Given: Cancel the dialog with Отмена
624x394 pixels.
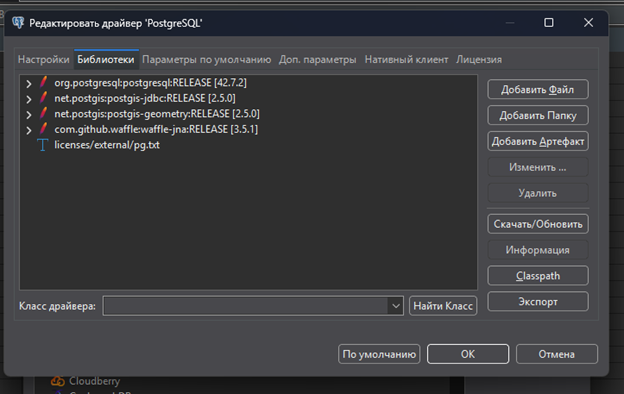Looking at the screenshot, I should [x=556, y=354].
